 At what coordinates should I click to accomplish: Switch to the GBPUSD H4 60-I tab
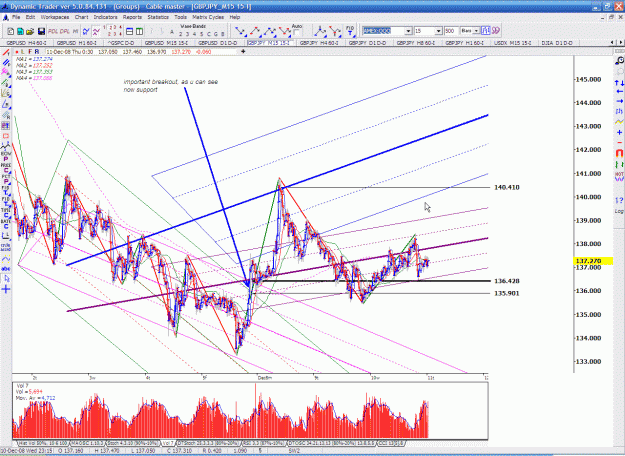click(x=26, y=43)
